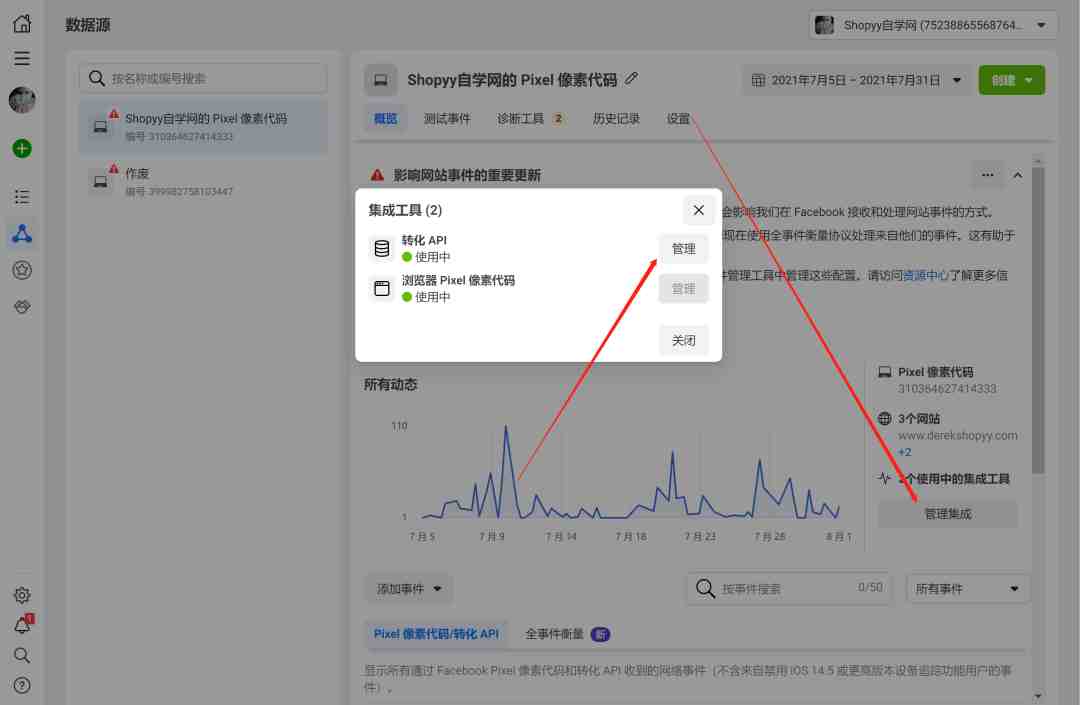Open the star badge icon in sidebar

(x=22, y=271)
